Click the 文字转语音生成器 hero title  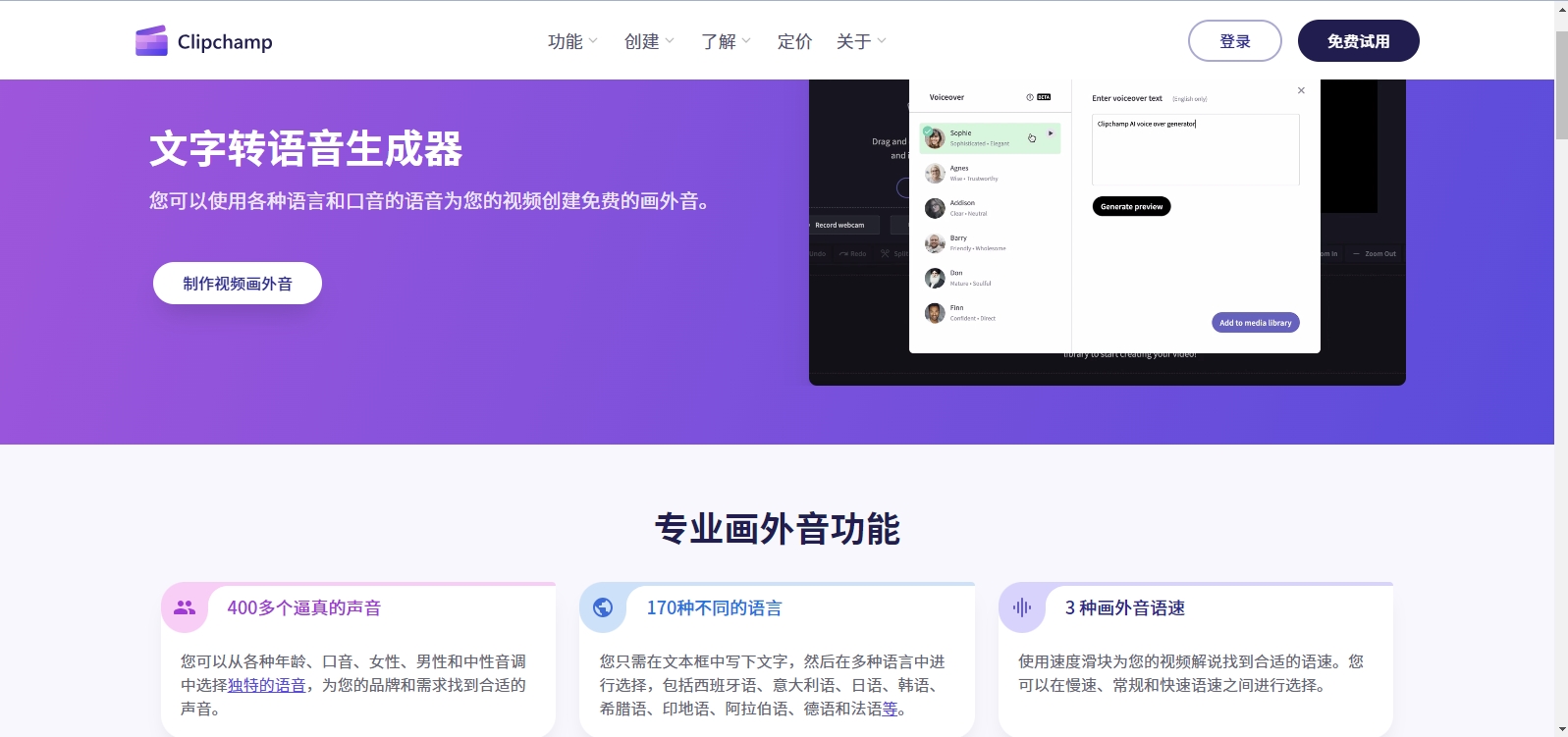pos(305,149)
